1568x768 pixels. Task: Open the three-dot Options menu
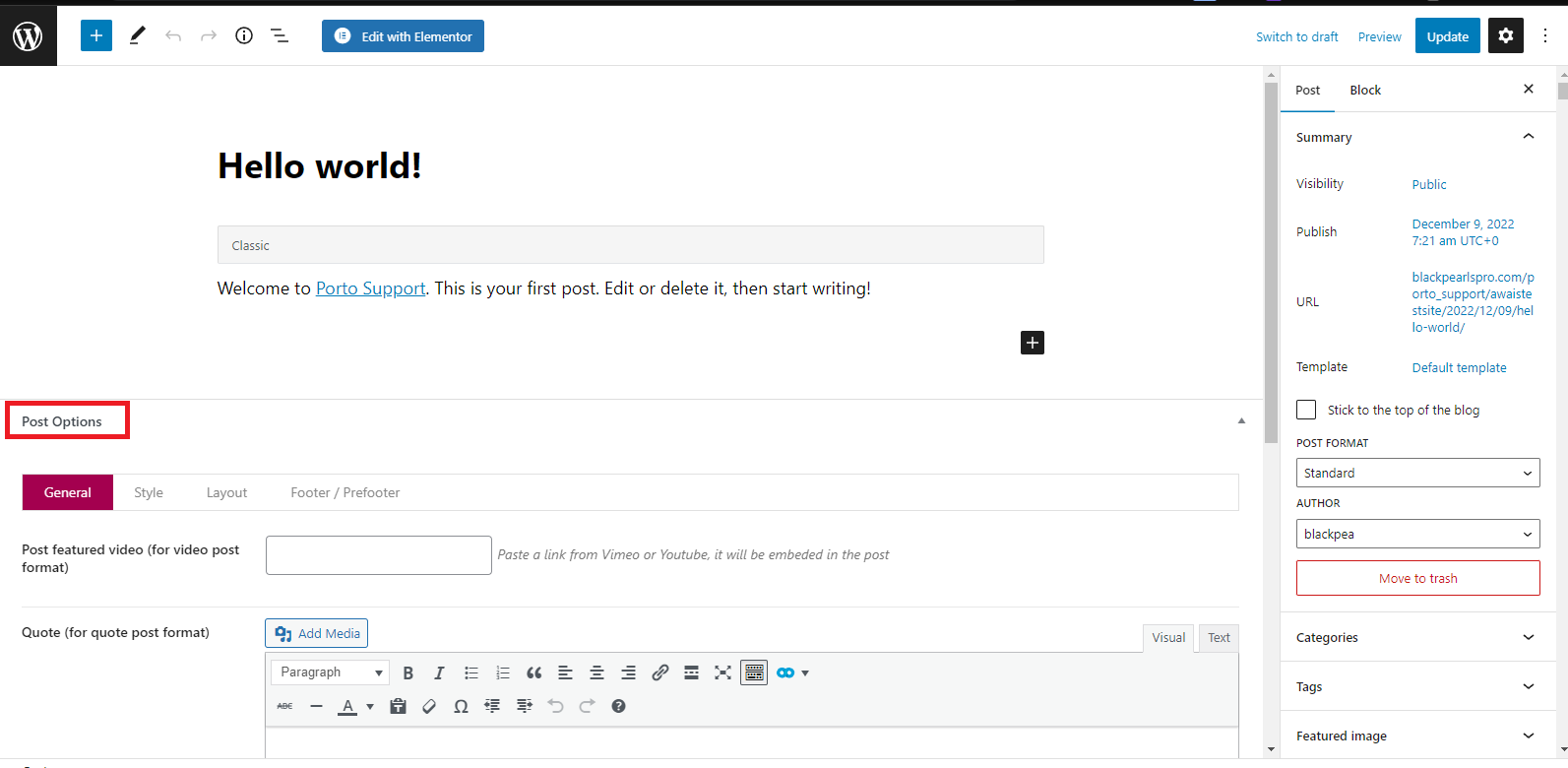point(1545,36)
